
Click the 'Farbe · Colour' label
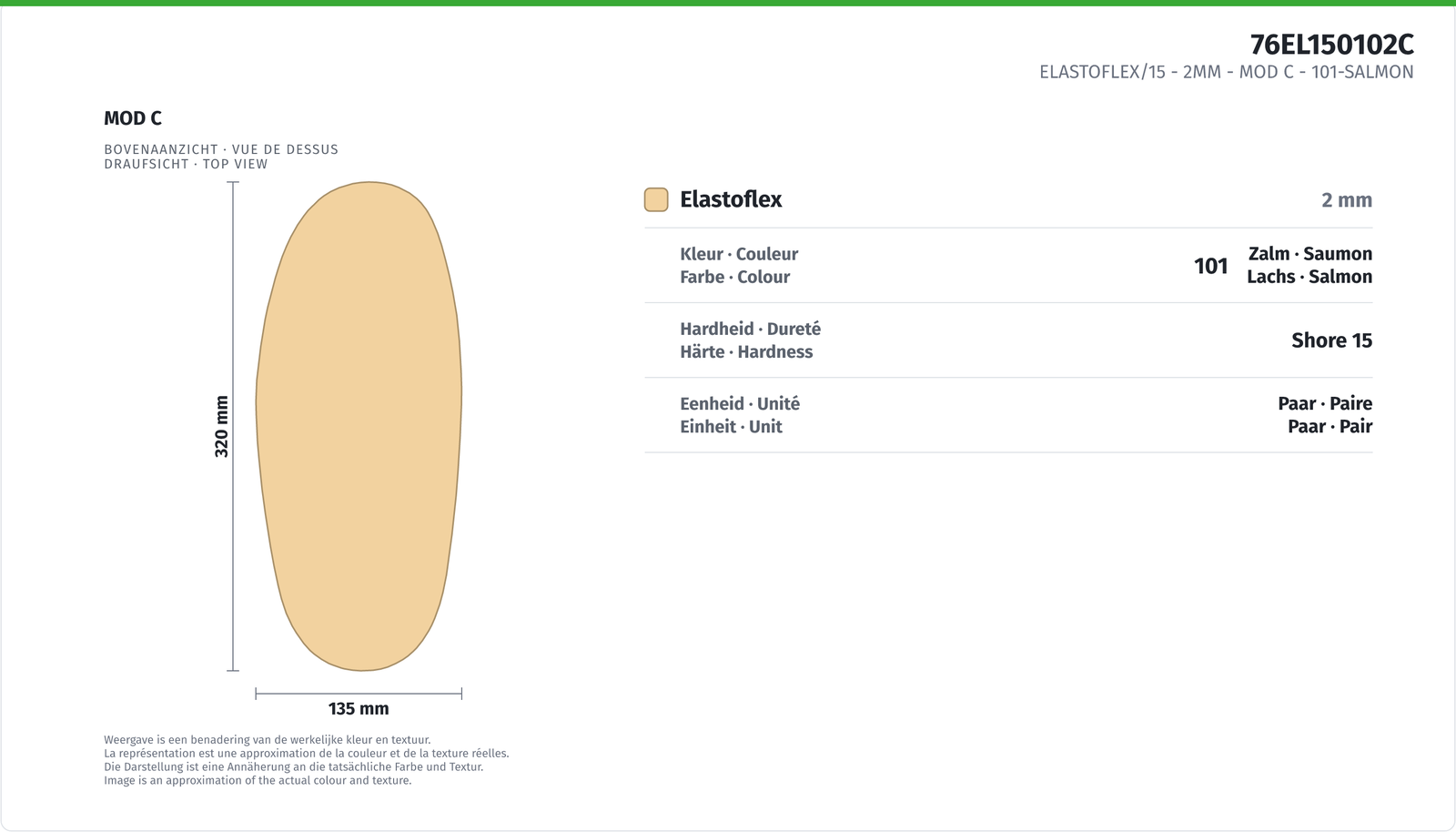734,277
